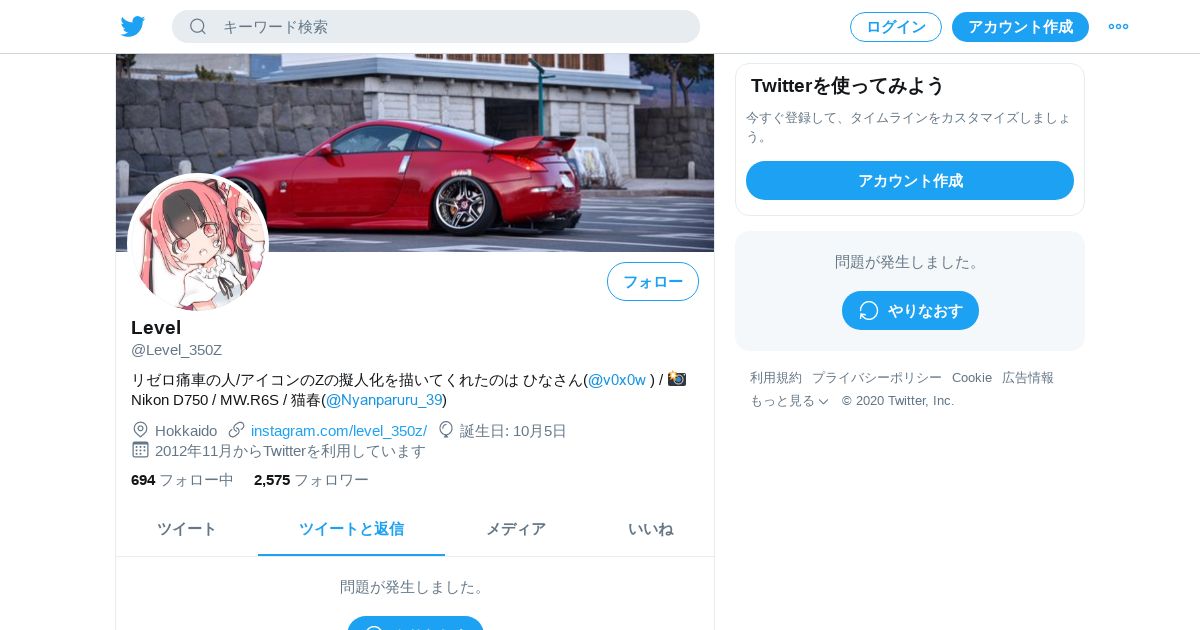Image resolution: width=1200 pixels, height=630 pixels.
Task: Click the Twitter bird logo
Action: 133,27
